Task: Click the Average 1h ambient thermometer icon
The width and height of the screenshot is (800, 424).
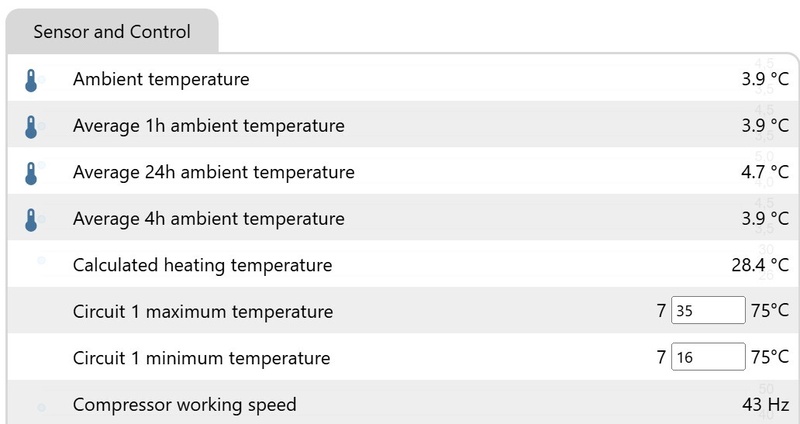Action: tap(31, 127)
